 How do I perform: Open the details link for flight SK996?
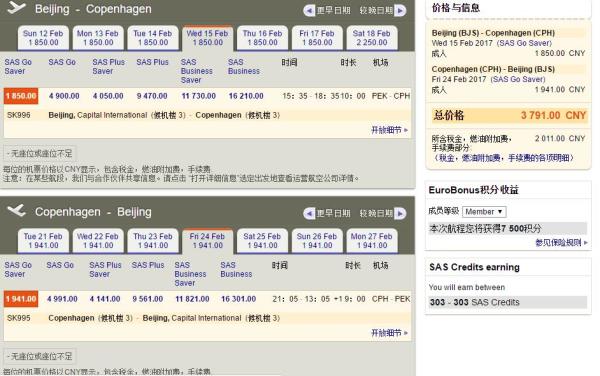click(x=390, y=130)
